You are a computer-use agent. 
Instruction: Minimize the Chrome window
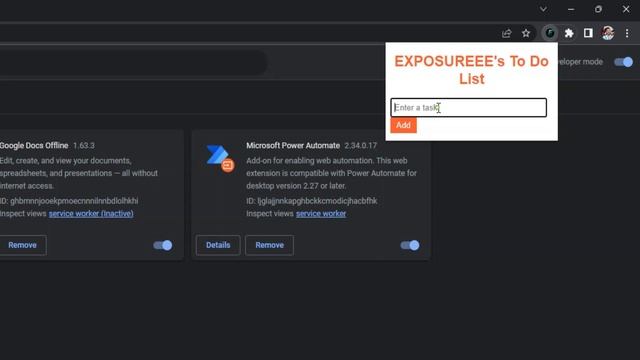pyautogui.click(x=571, y=9)
